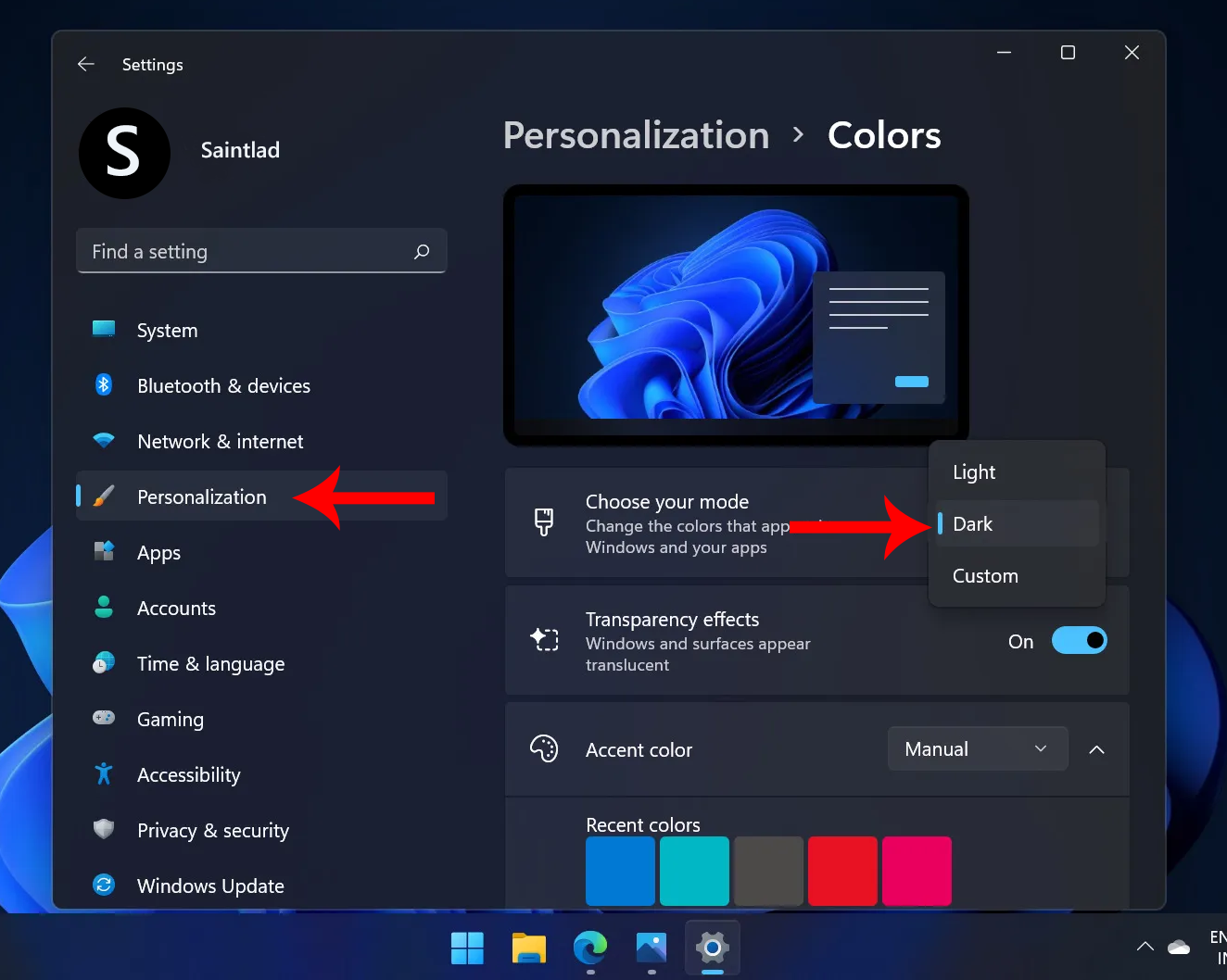The image size is (1227, 980).
Task: Open the Accent color Manual dropdown
Action: point(977,748)
